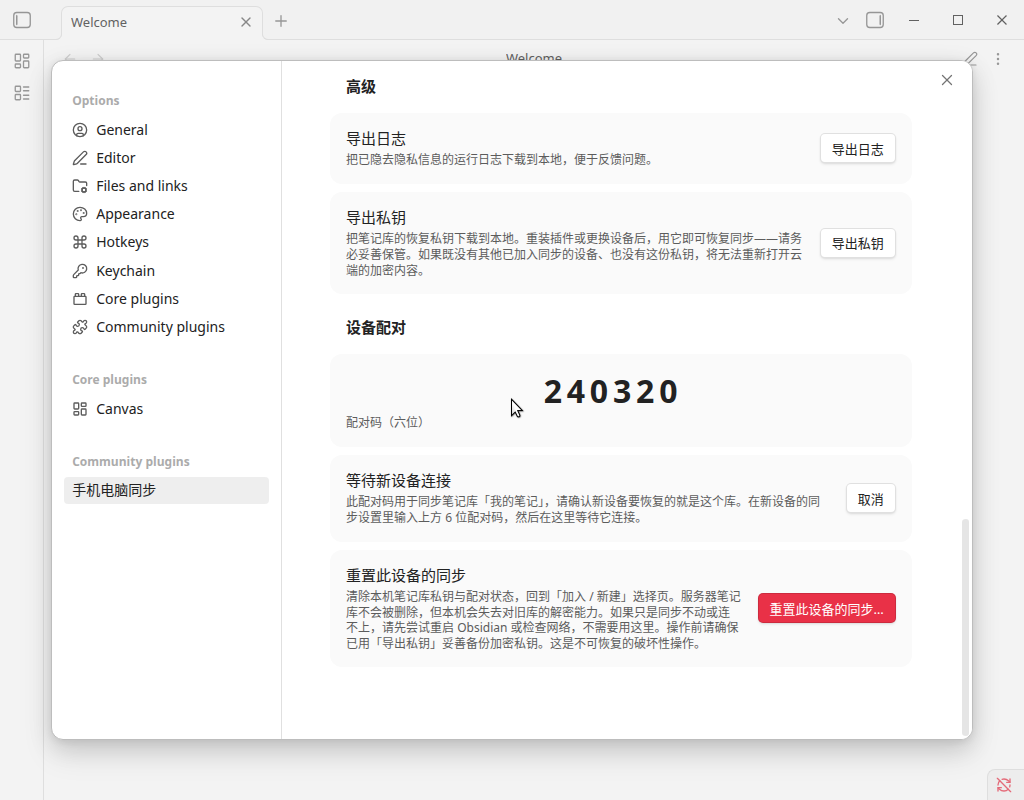The height and width of the screenshot is (800, 1024).
Task: Click the 导出日志 button
Action: tap(857, 149)
